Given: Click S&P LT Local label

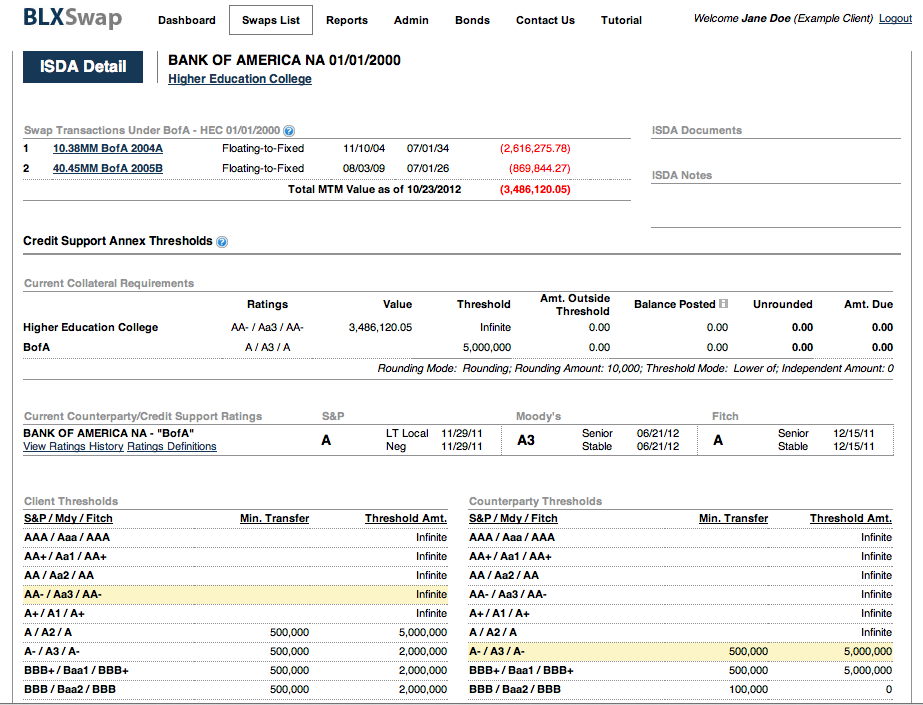Looking at the screenshot, I should 407,433.
